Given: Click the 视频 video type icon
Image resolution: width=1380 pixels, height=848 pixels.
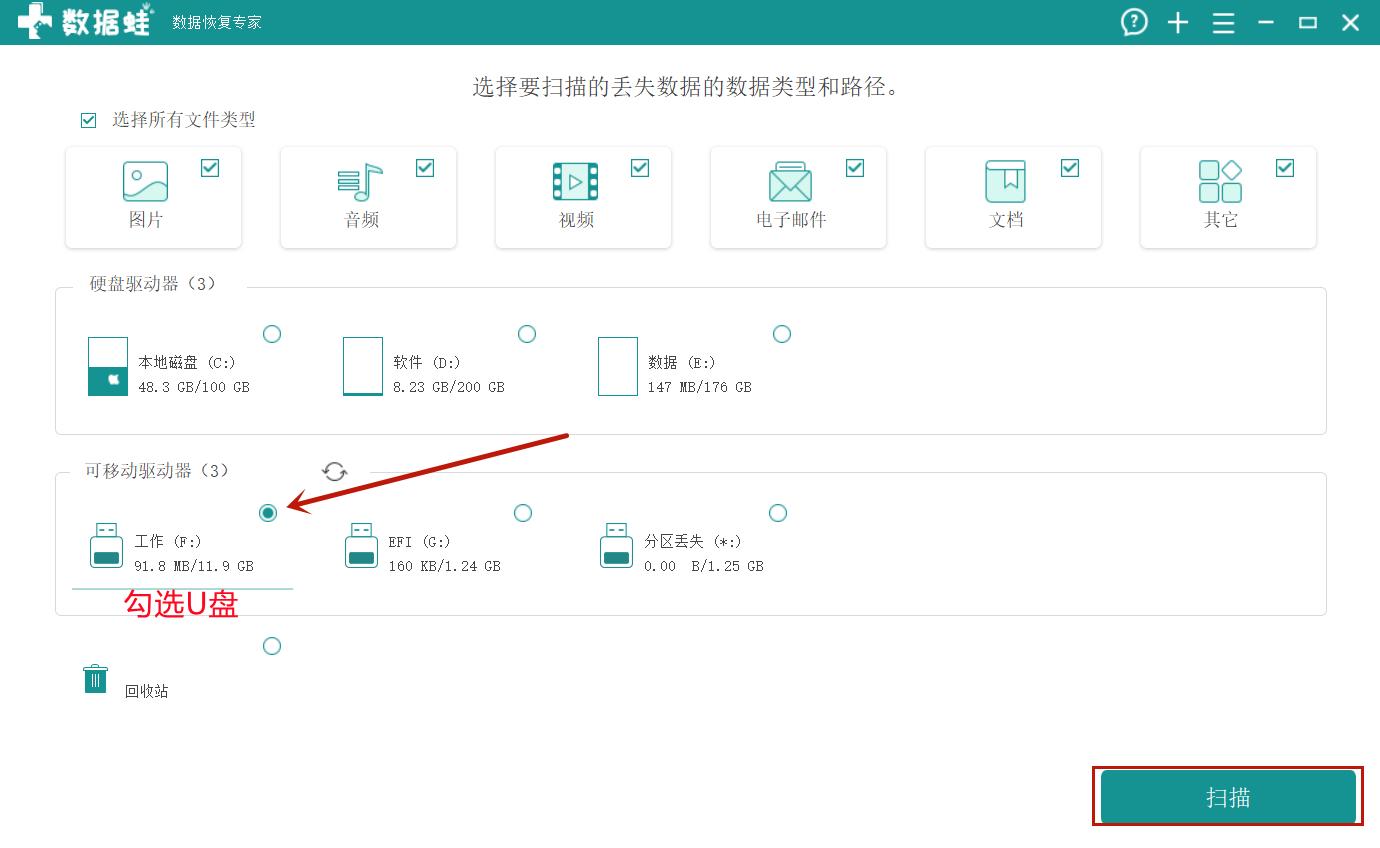Looking at the screenshot, I should [x=575, y=182].
